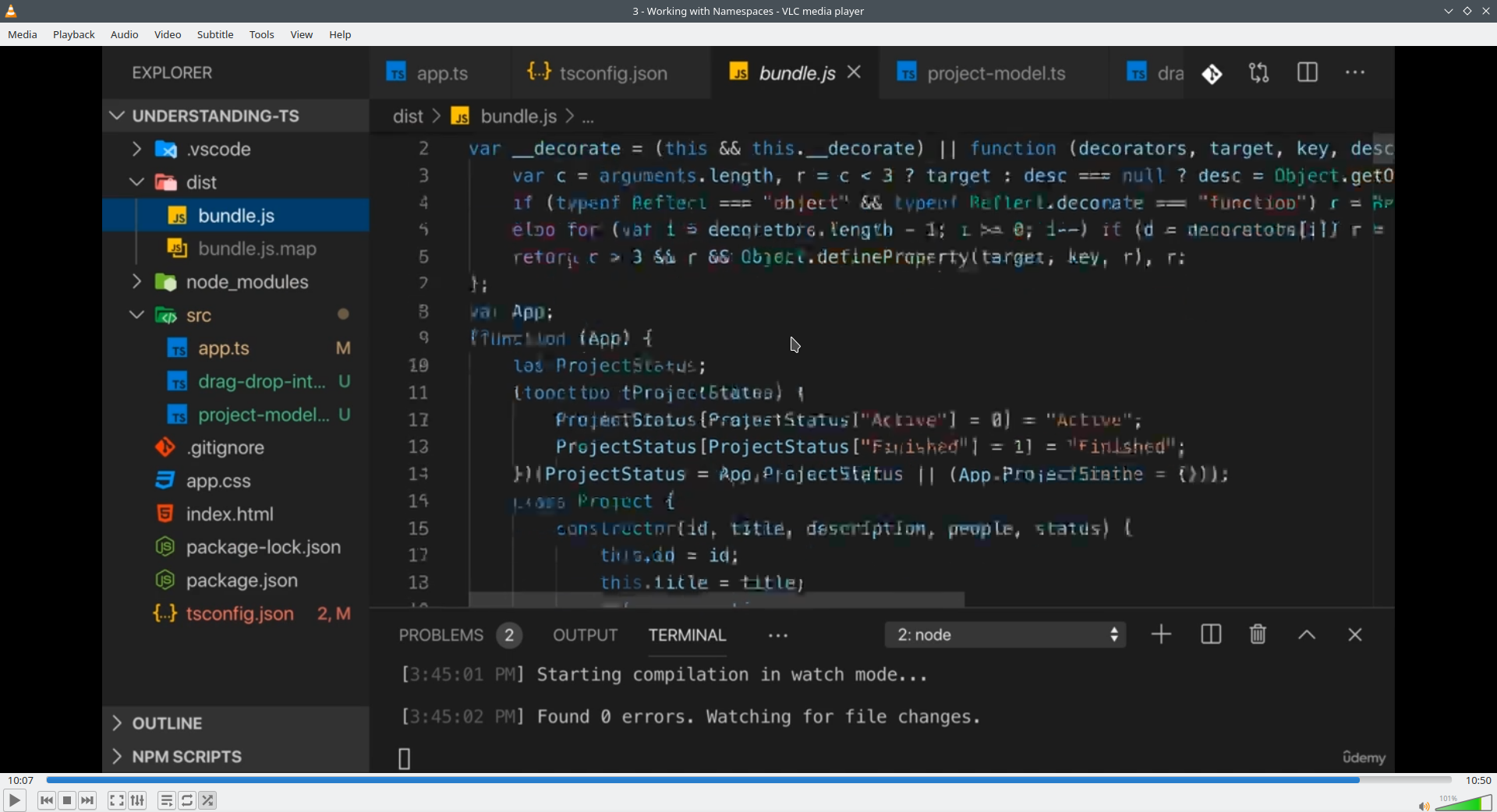
Task: Collapse the dist folder
Action: (x=236, y=182)
